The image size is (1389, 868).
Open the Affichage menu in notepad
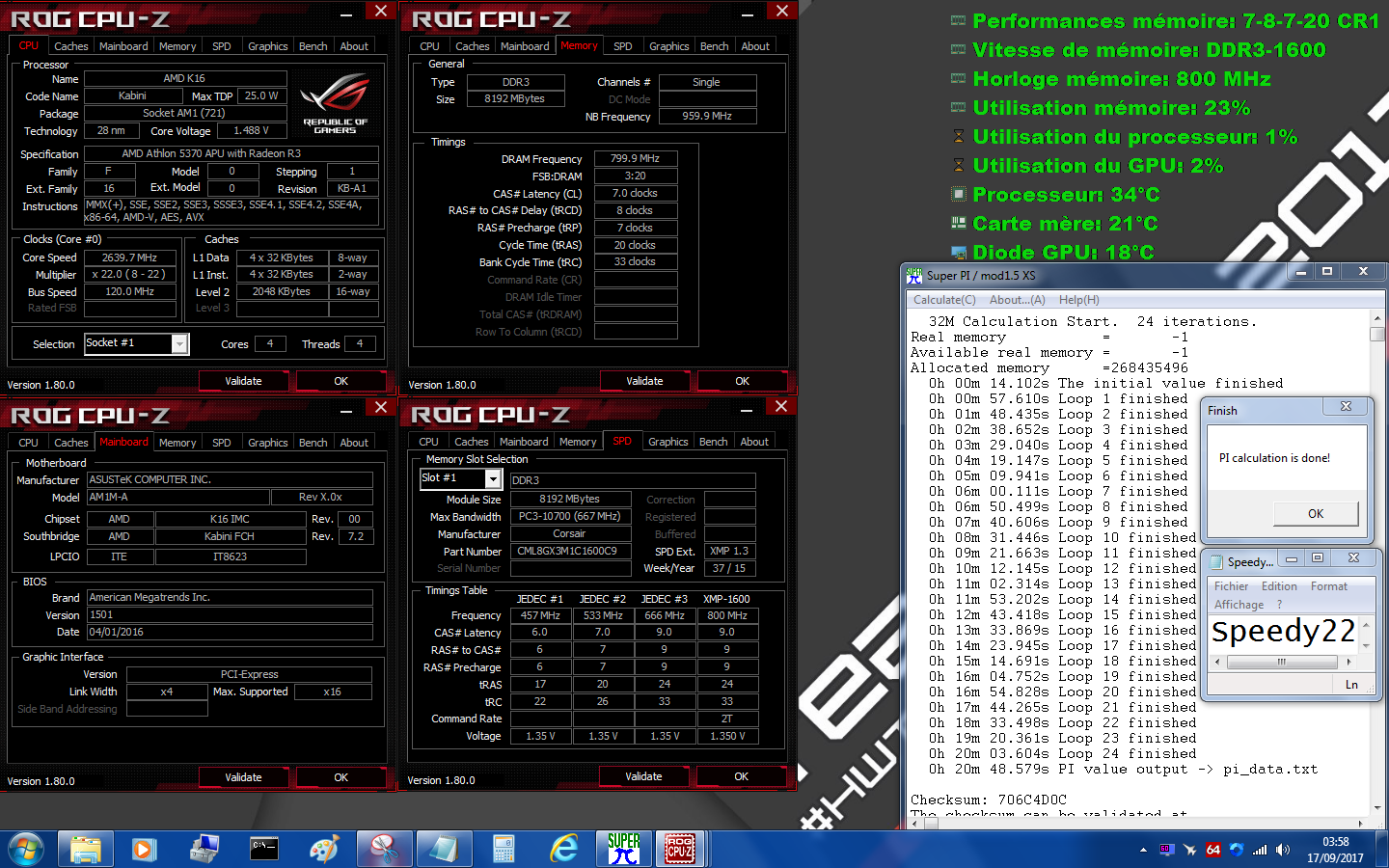1239,605
